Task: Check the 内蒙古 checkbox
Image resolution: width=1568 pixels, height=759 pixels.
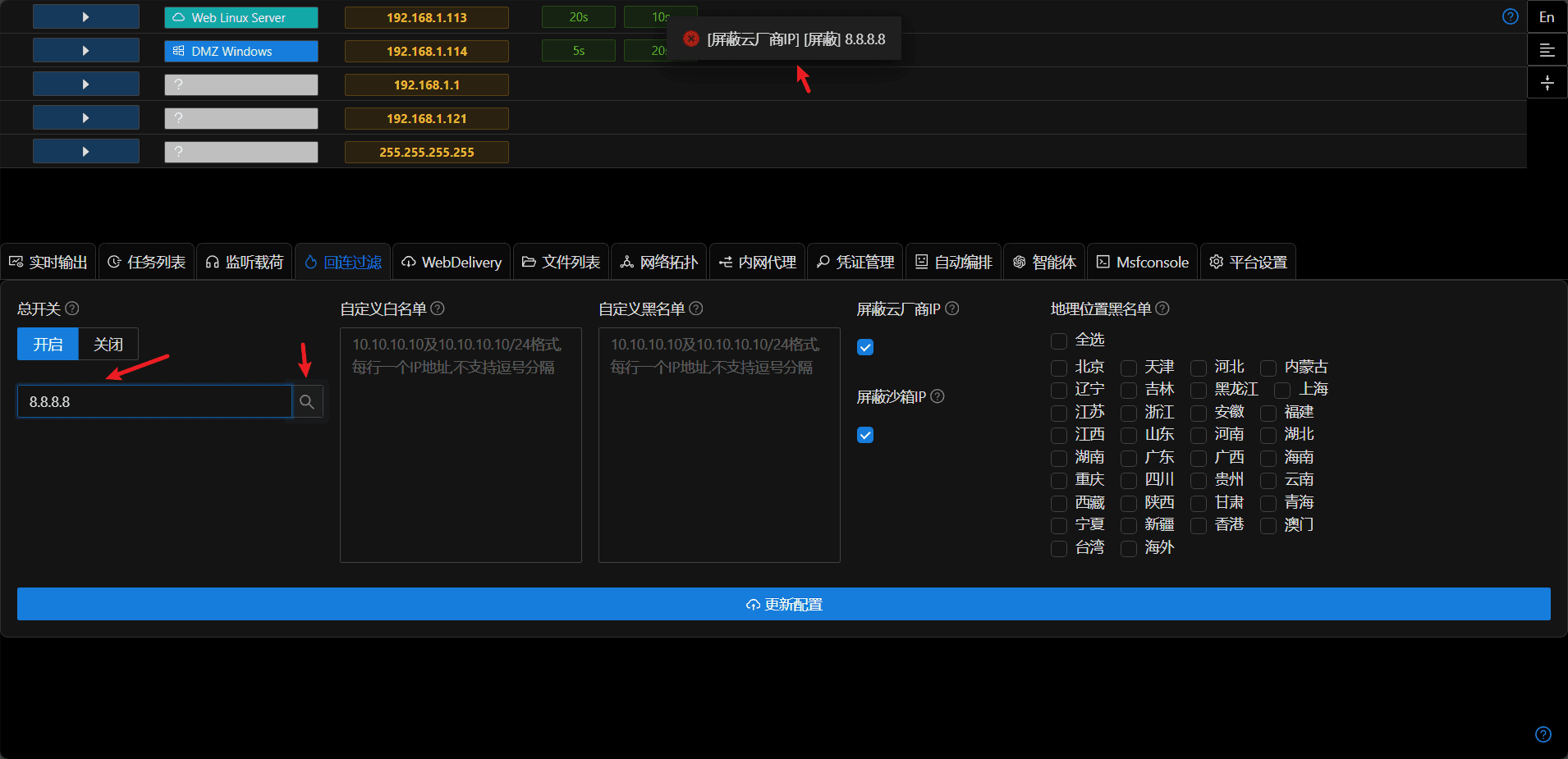Action: (x=1268, y=368)
